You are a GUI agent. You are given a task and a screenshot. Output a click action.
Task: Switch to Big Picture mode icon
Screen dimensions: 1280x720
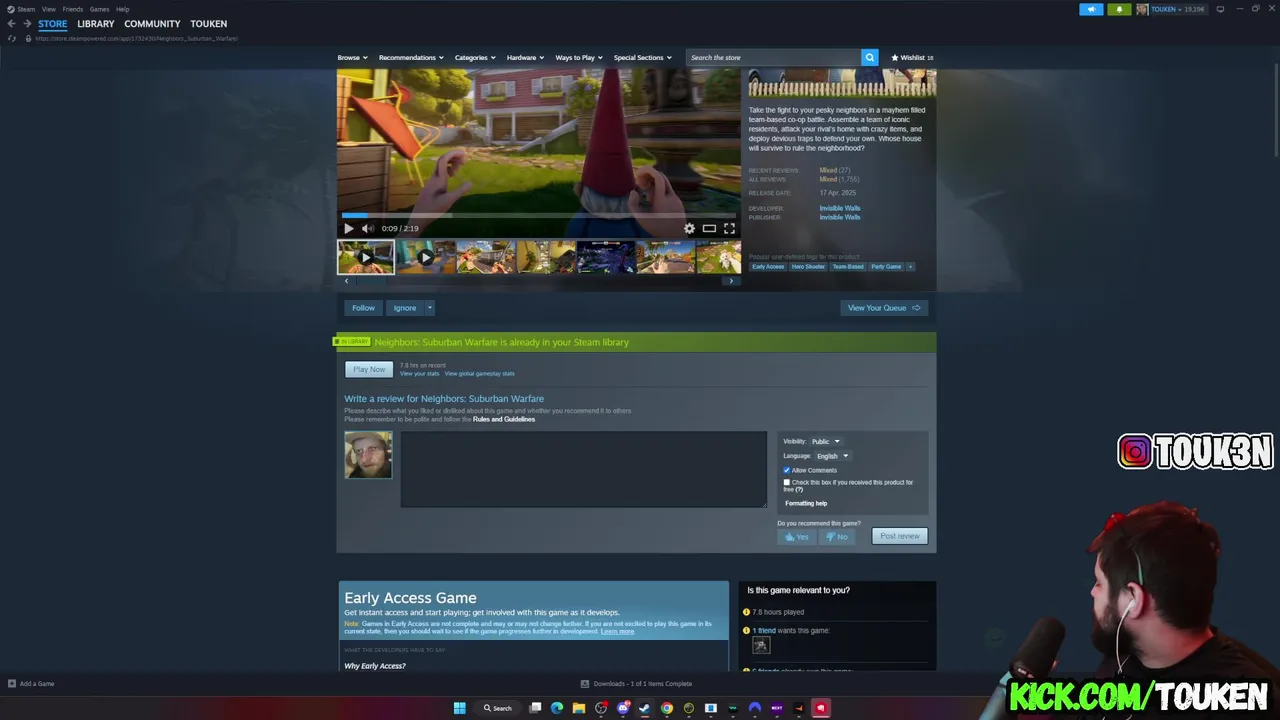(x=1220, y=9)
